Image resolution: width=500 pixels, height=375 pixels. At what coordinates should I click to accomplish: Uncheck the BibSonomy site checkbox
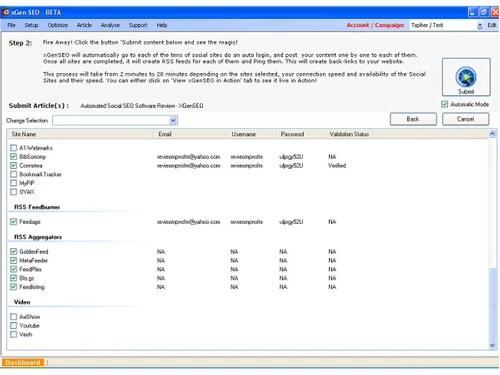point(13,156)
